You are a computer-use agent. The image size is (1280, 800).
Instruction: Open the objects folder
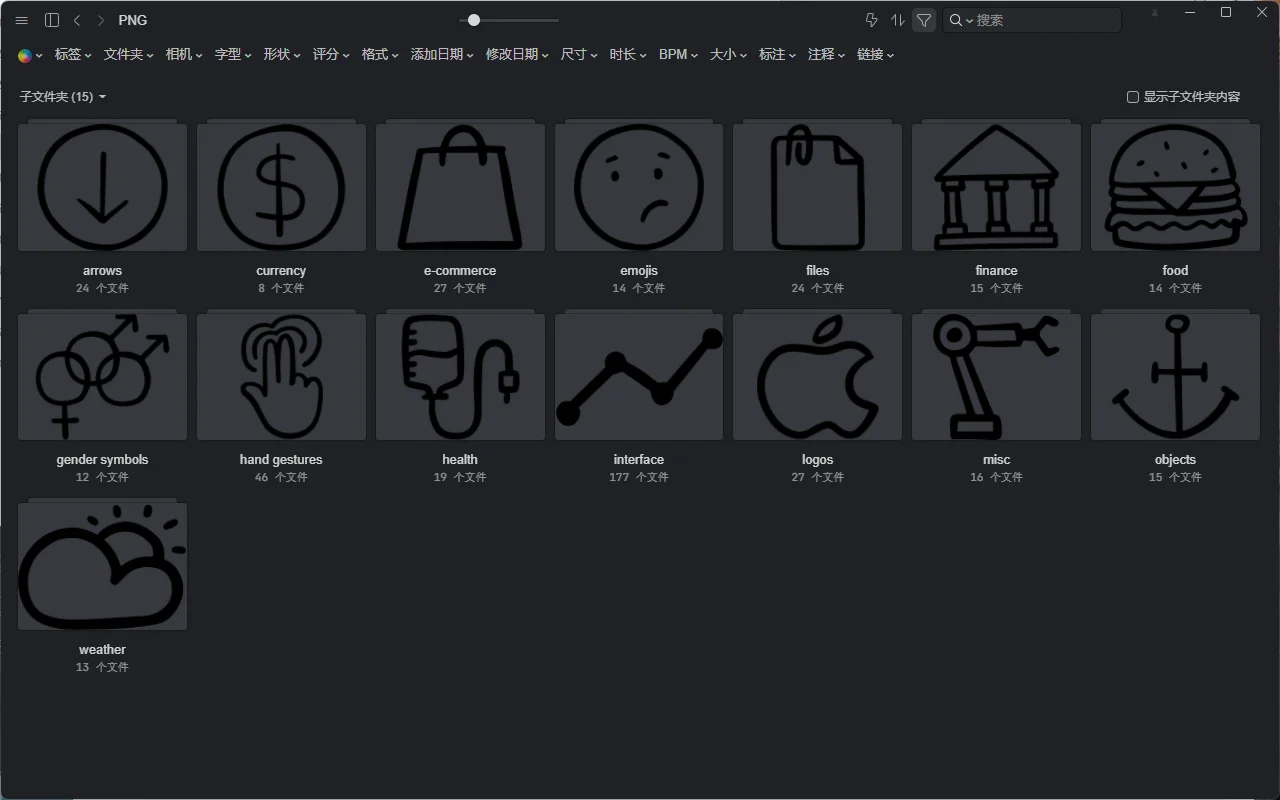pyautogui.click(x=1175, y=376)
